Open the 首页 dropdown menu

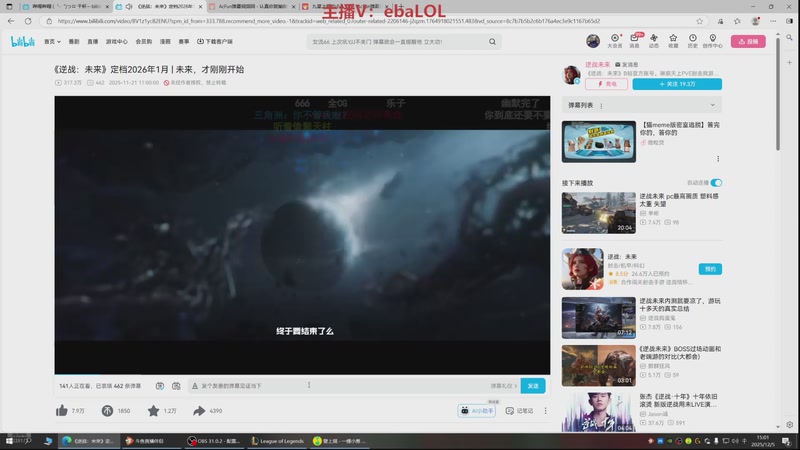(52, 41)
